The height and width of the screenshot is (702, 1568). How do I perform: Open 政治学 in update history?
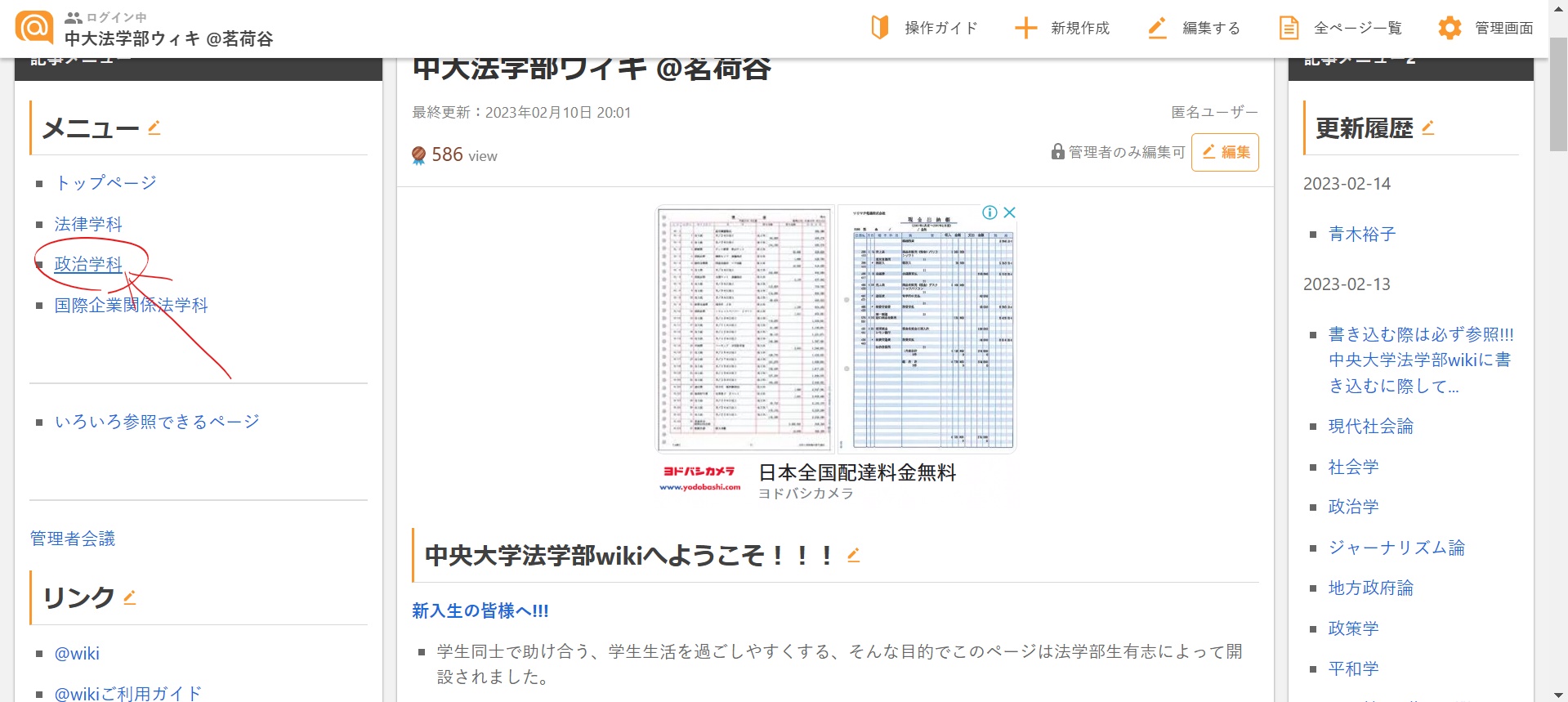pyautogui.click(x=1353, y=507)
